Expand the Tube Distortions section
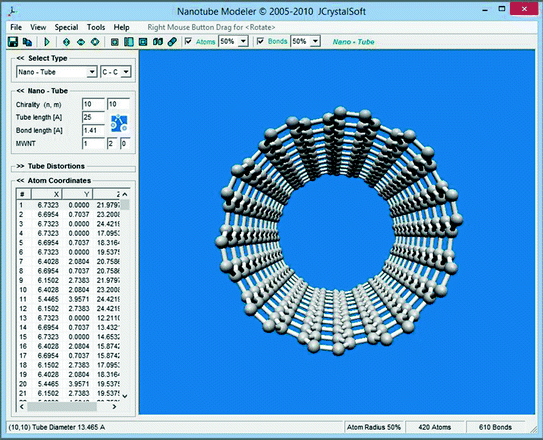Screen dimensions: 543x440 tap(20, 166)
